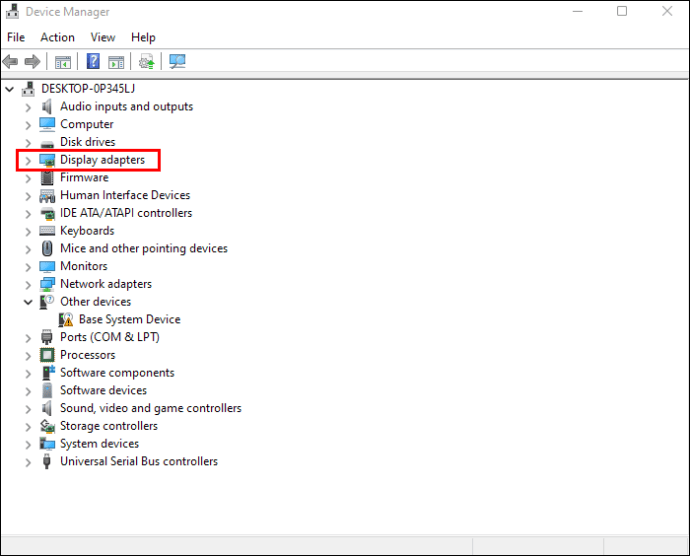Viewport: 690px width, 556px height.
Task: Select the Ports (COM & LPT) label
Action: pos(110,337)
